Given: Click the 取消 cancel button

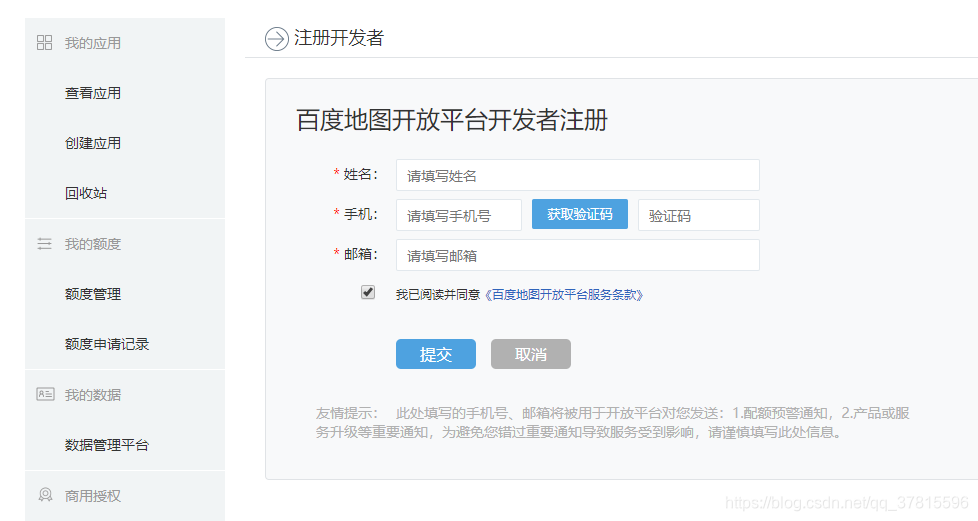Looking at the screenshot, I should [x=531, y=354].
